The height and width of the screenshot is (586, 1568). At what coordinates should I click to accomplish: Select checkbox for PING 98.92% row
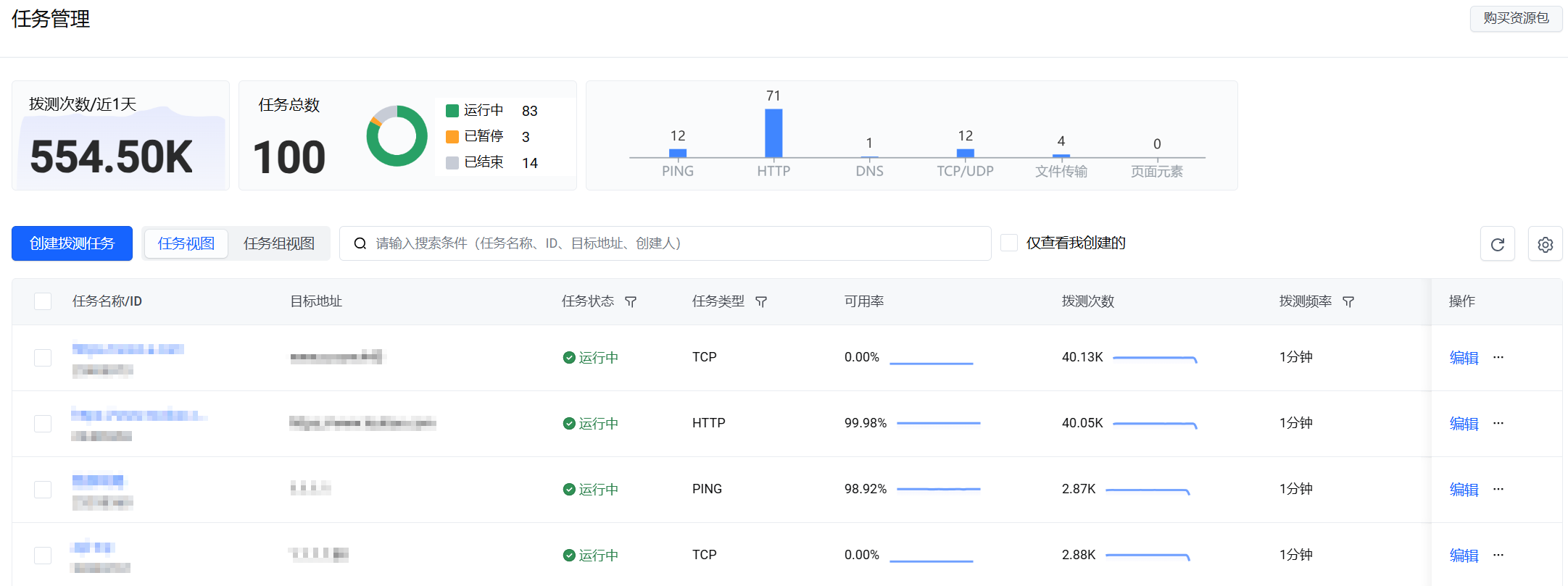pyautogui.click(x=43, y=490)
